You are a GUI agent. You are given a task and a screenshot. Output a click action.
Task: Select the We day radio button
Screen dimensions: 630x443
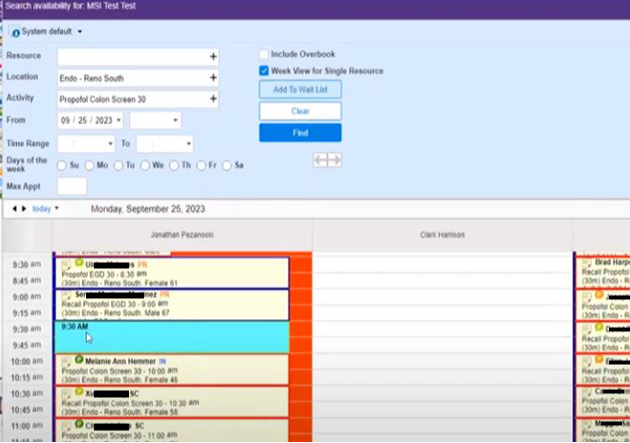pos(145,165)
